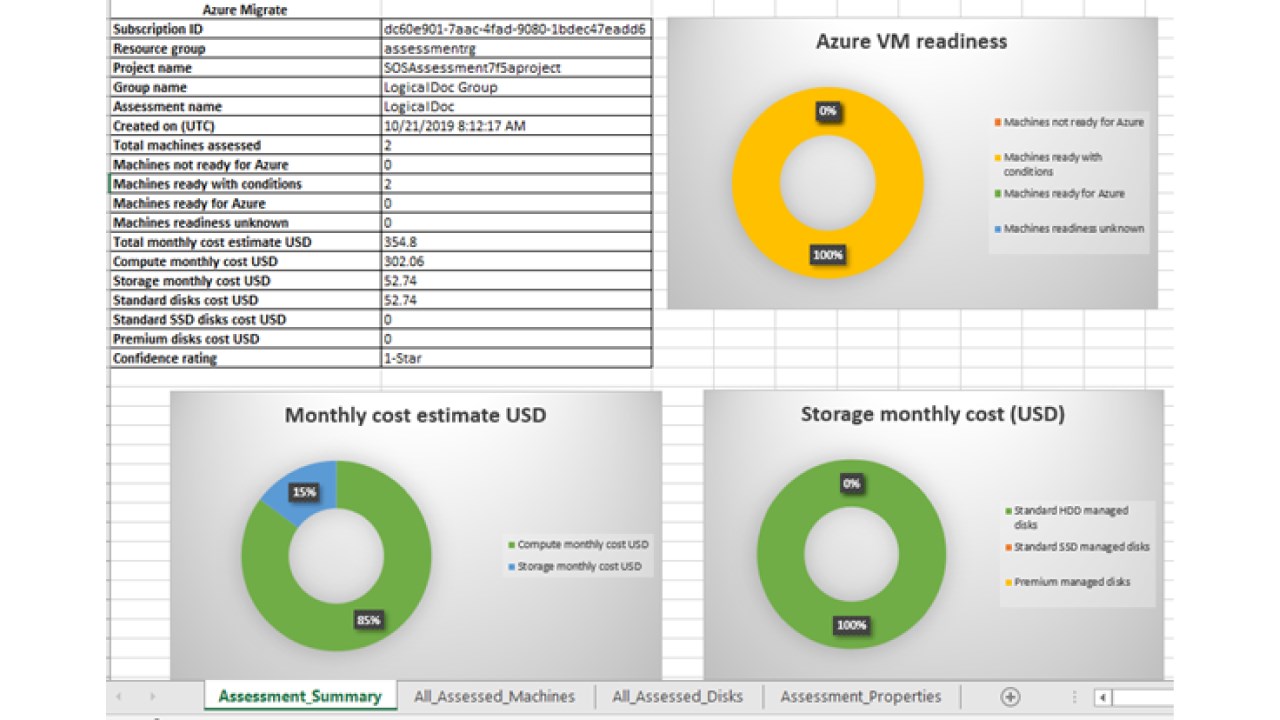Select the 'Project name' label cell

244,68
